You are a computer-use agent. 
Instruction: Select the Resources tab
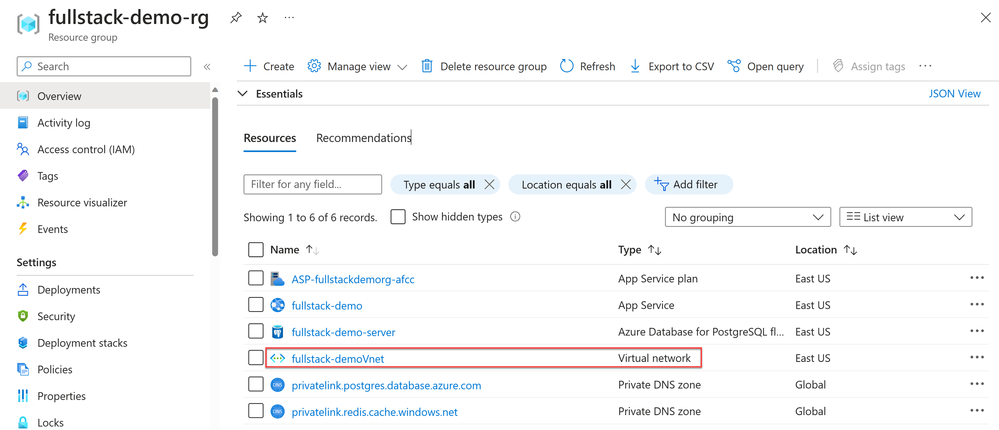[270, 138]
